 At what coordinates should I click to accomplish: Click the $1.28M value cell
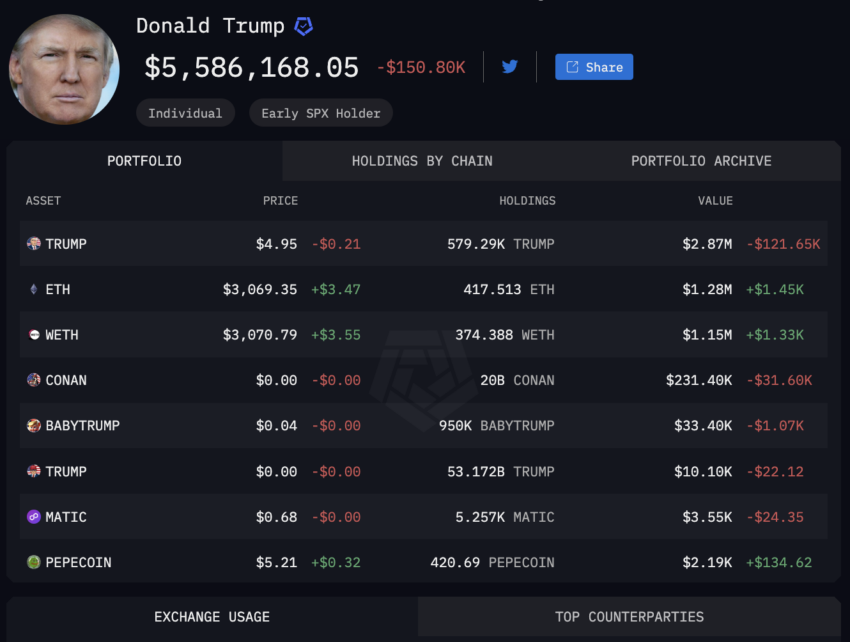(x=707, y=290)
